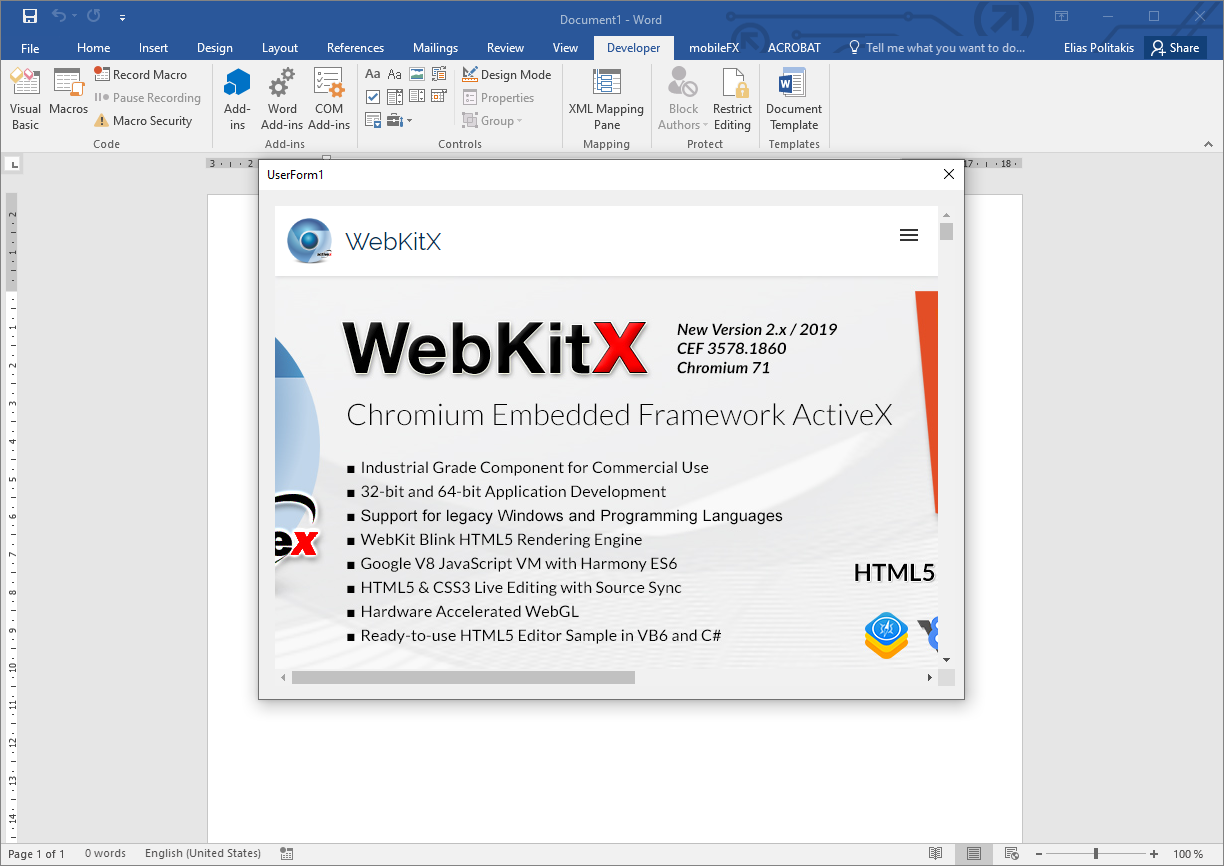1224x866 pixels.
Task: Switch to Web Layout view
Action: [1013, 854]
